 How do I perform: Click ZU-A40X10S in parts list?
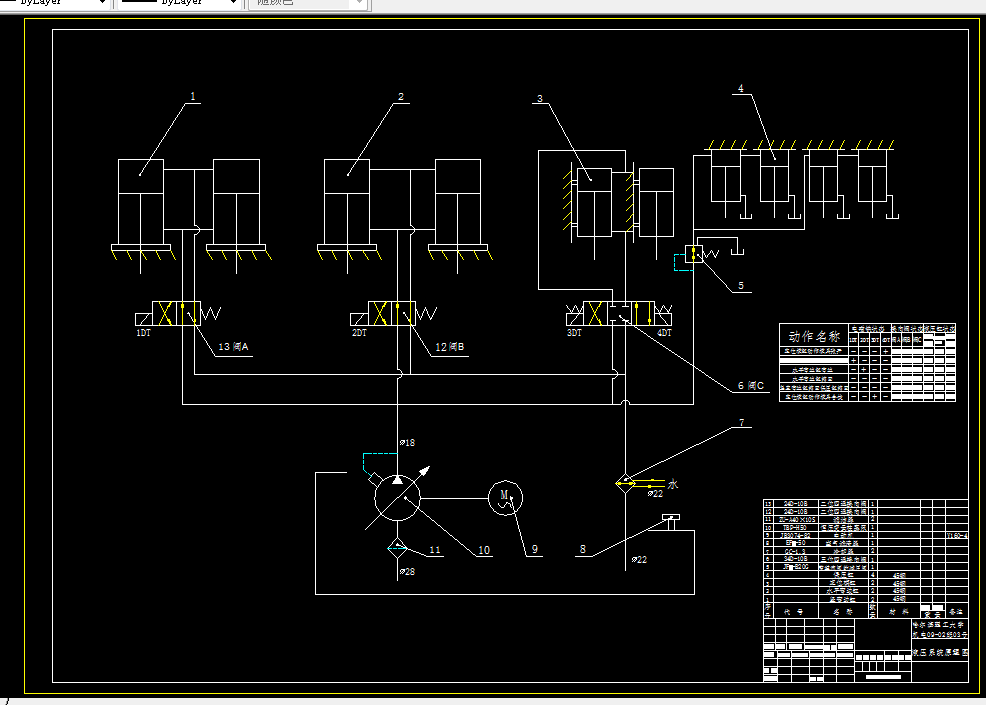[x=796, y=519]
